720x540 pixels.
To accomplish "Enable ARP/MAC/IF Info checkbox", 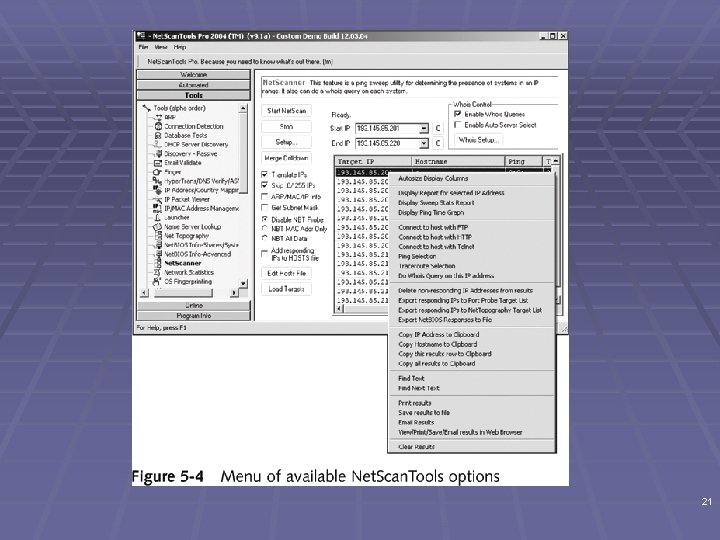I will pyautogui.click(x=264, y=197).
